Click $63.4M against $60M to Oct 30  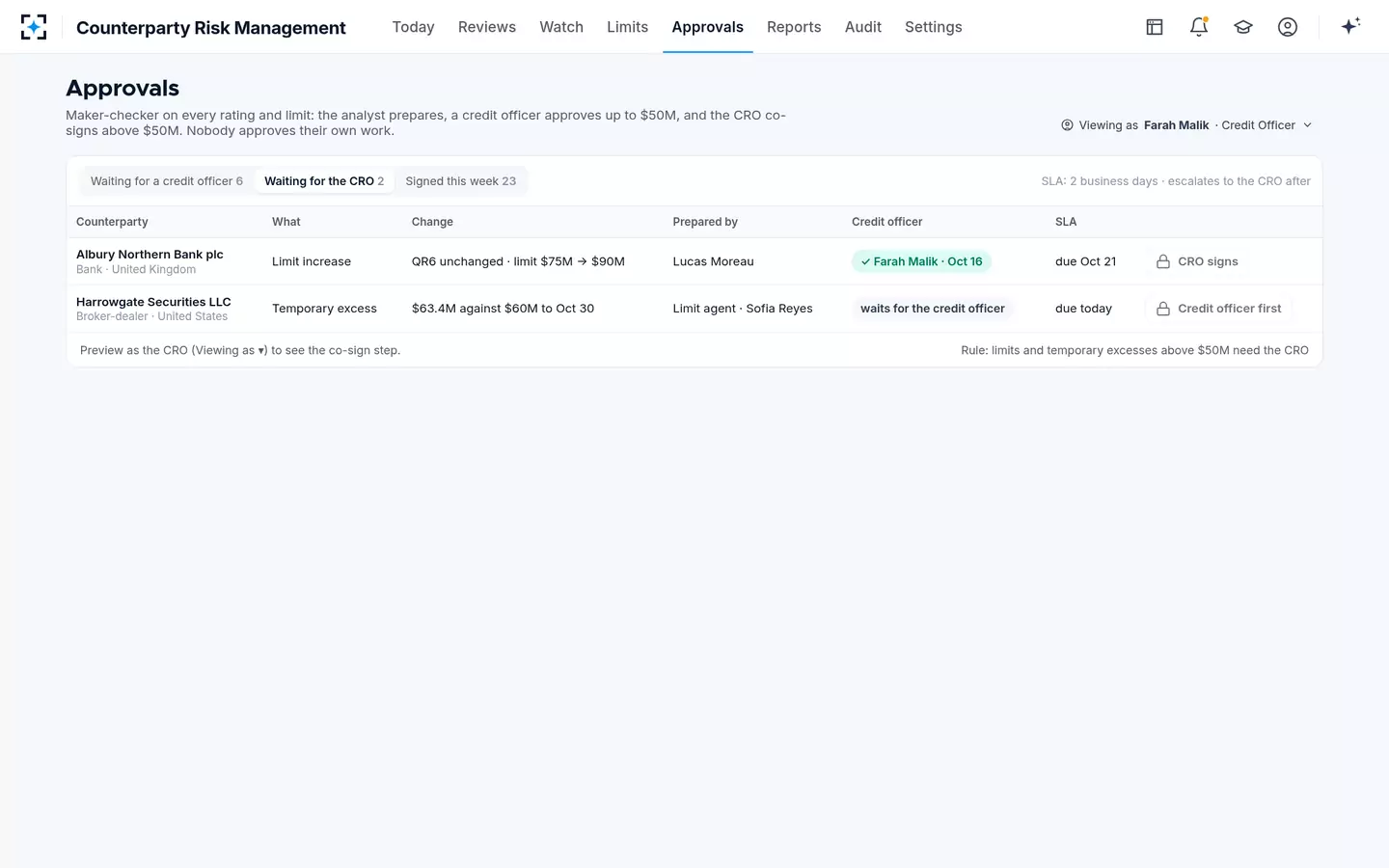pos(503,309)
